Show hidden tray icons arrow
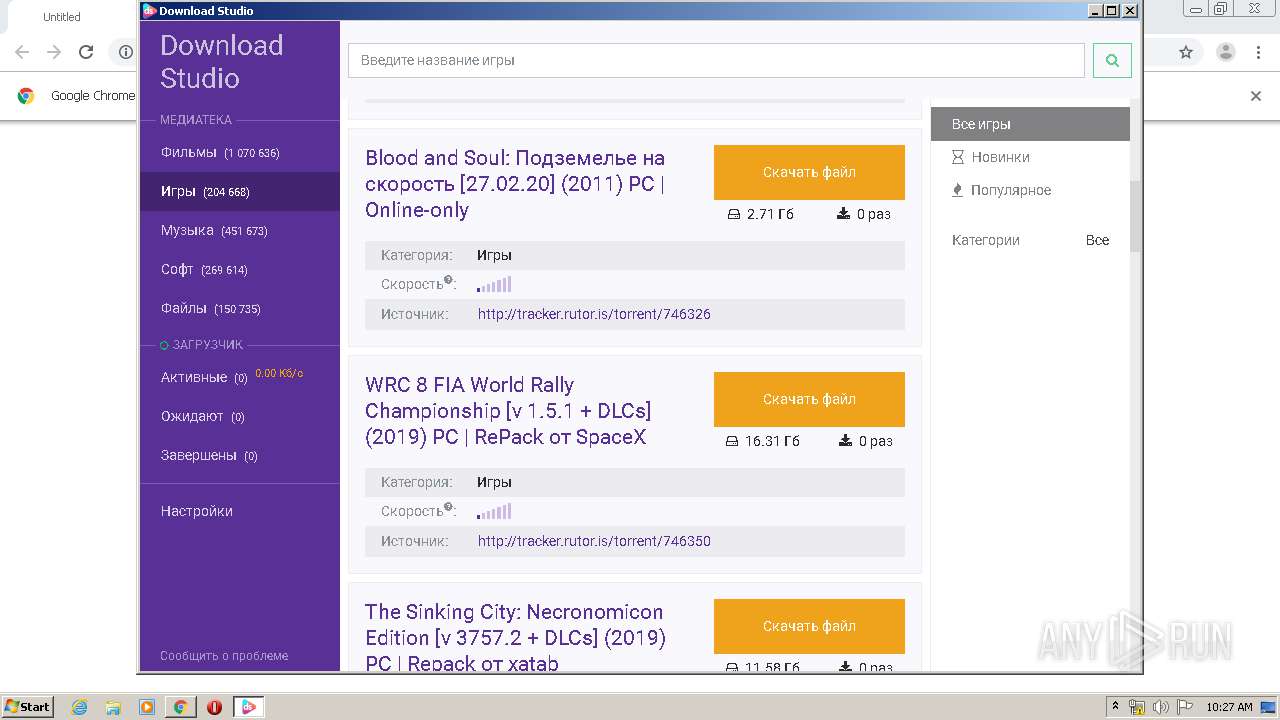Image resolution: width=1280 pixels, height=720 pixels. tap(1116, 707)
